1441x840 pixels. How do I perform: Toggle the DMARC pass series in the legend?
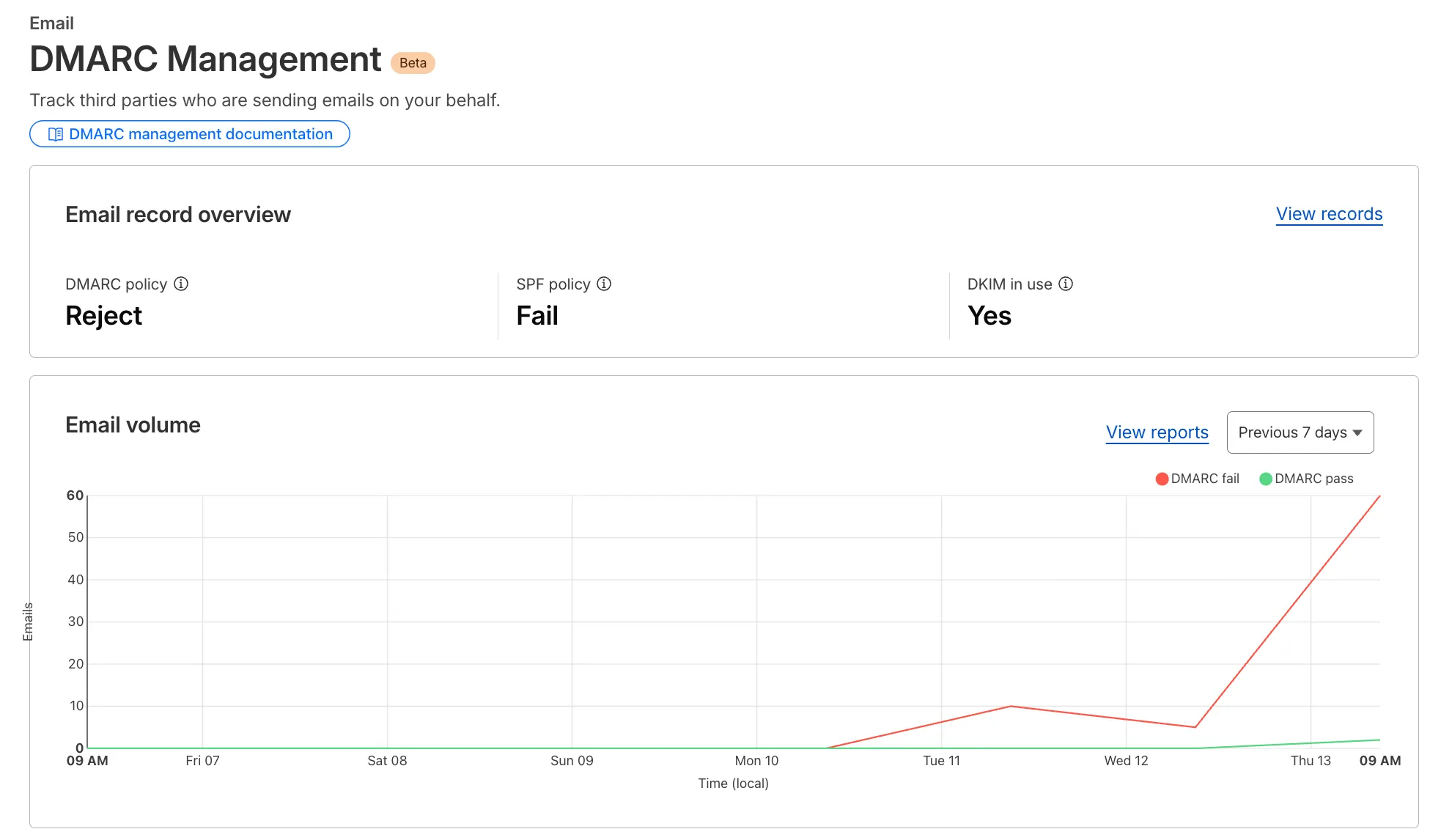pos(1308,479)
